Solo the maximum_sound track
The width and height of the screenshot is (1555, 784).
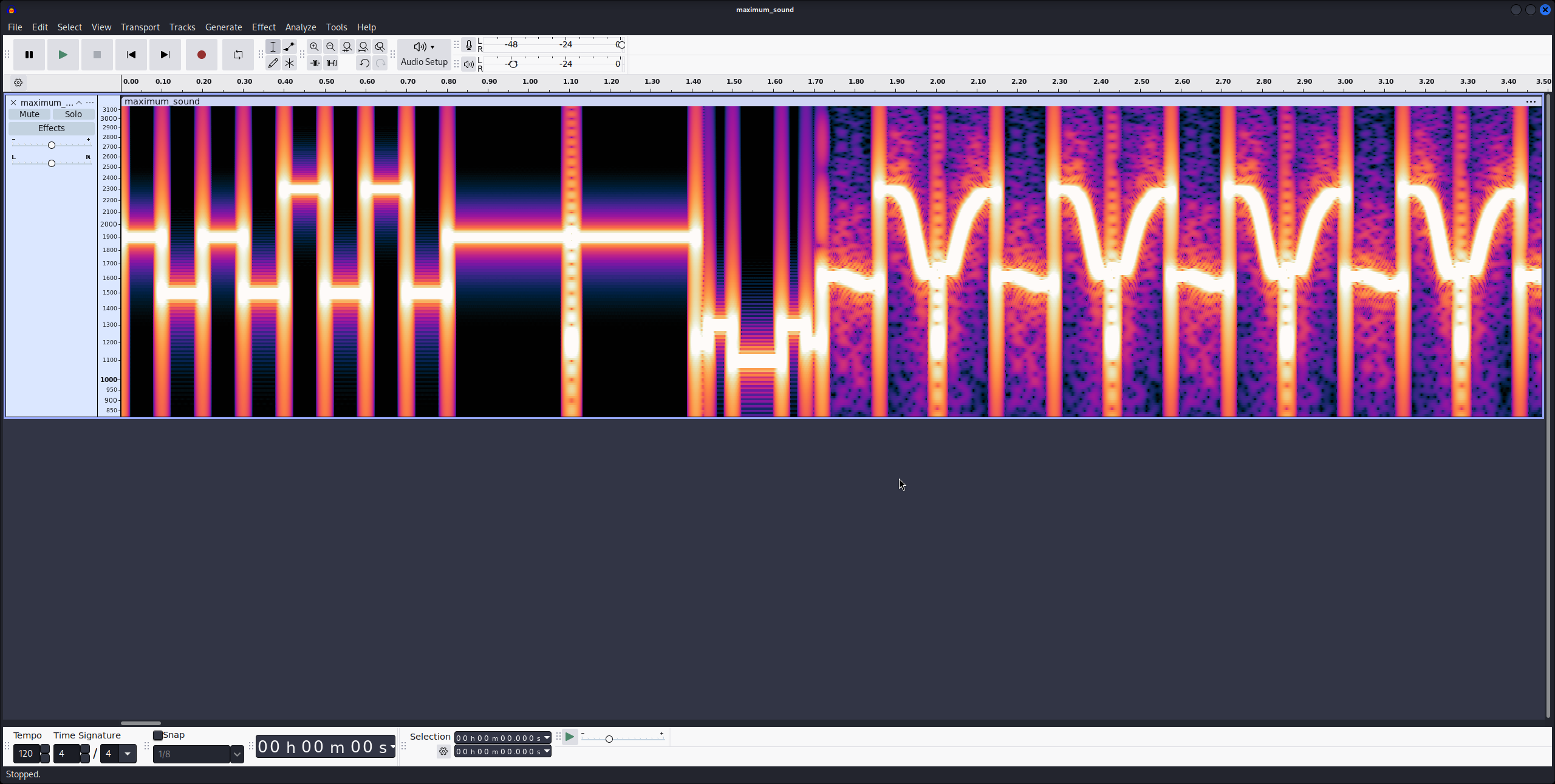tap(72, 114)
